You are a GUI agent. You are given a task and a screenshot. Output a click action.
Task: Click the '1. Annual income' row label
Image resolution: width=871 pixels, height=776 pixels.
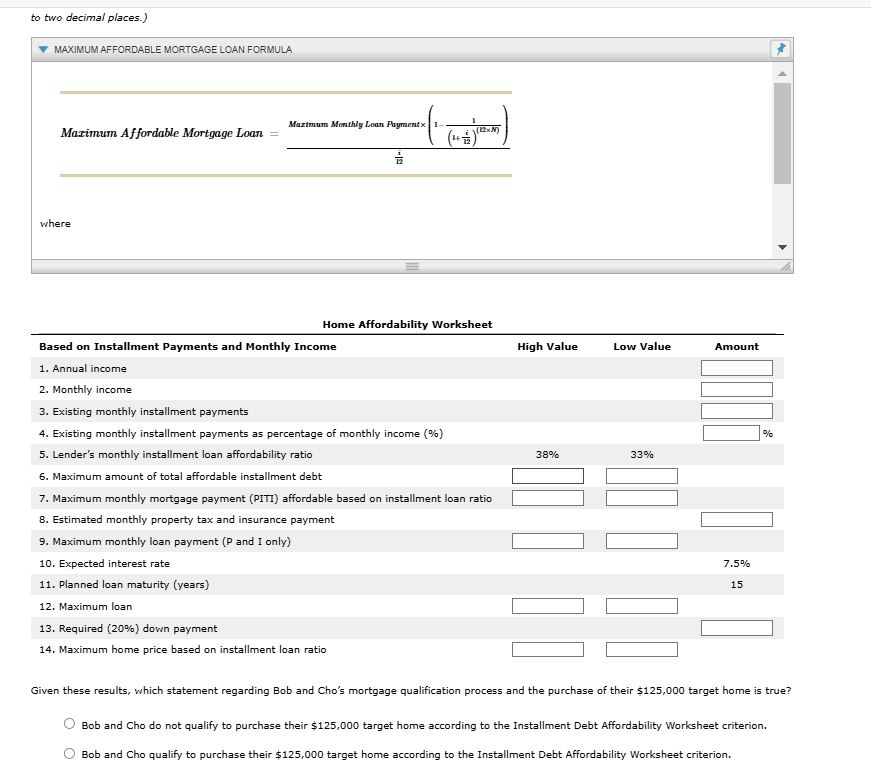click(83, 368)
